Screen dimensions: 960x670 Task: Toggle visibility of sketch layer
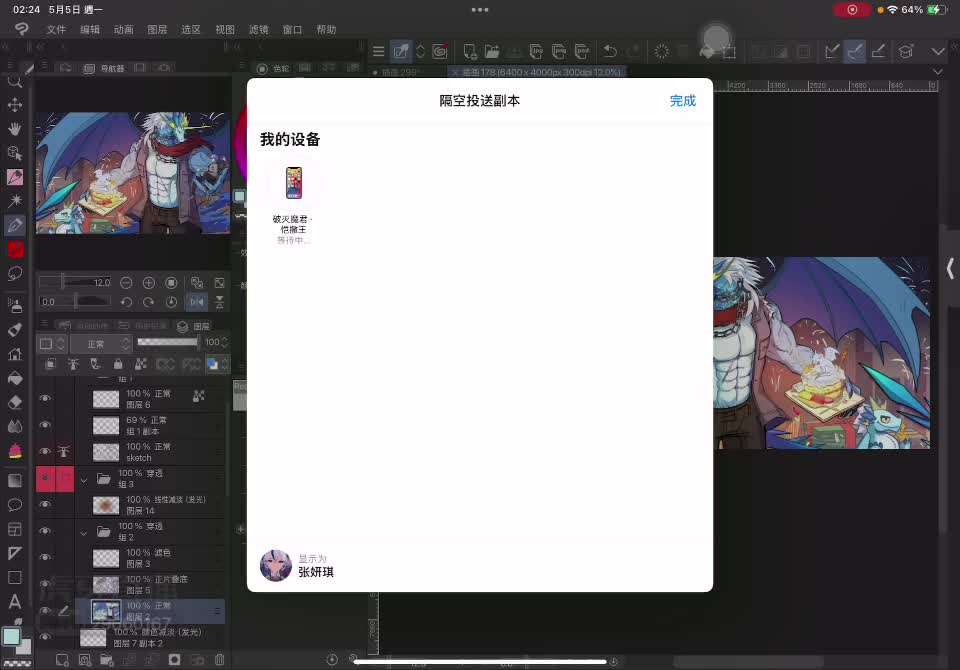[45, 451]
